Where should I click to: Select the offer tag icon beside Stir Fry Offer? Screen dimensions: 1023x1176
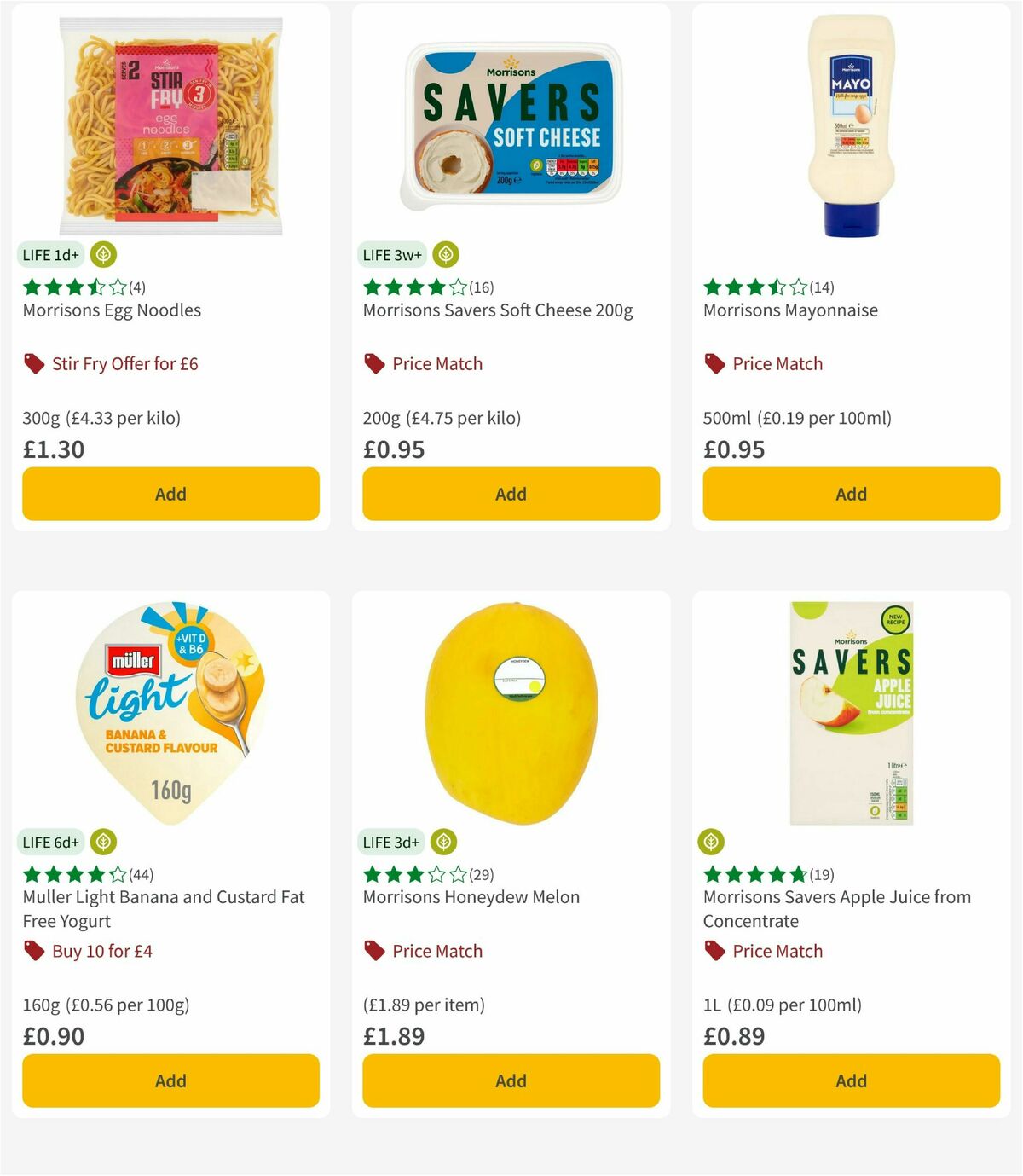(33, 362)
